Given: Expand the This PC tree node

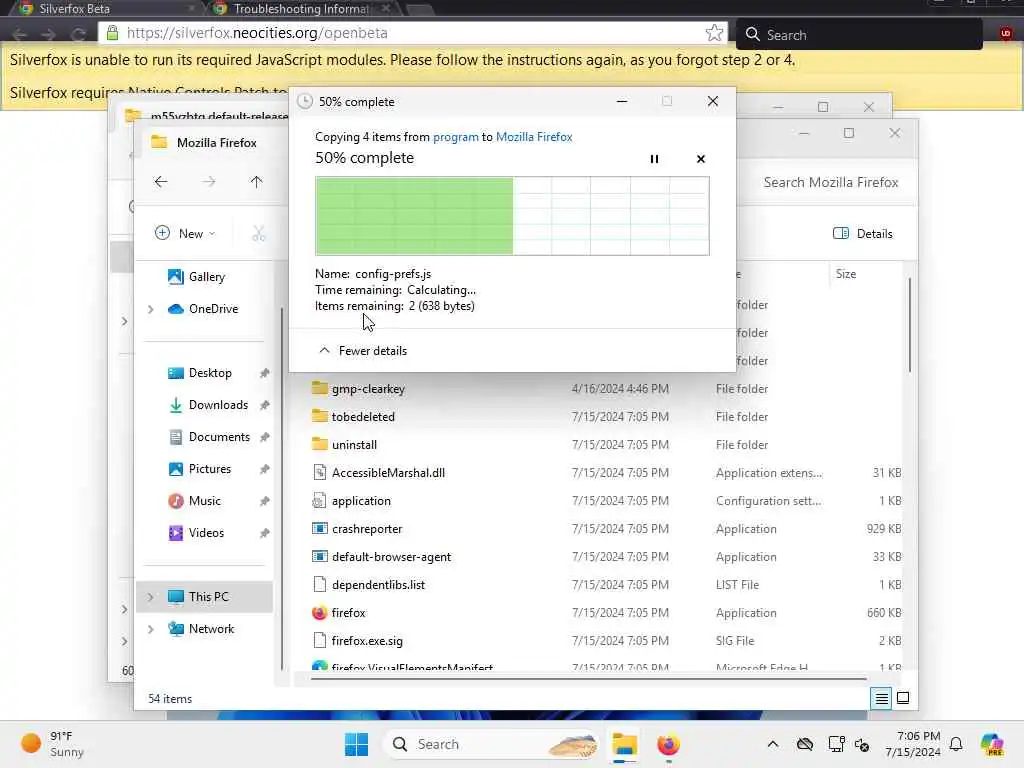Looking at the screenshot, I should 151,597.
